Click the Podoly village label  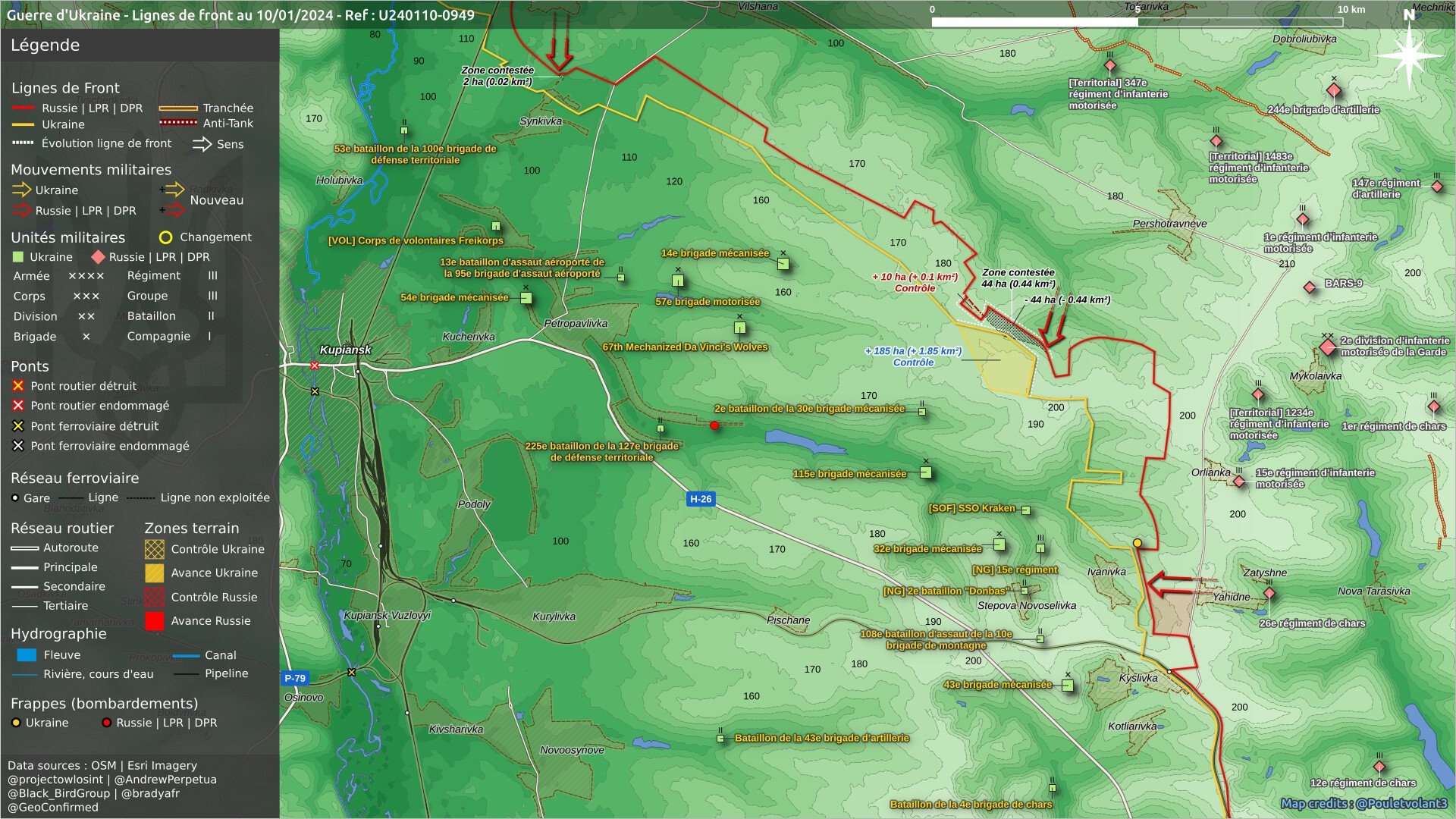click(x=474, y=504)
